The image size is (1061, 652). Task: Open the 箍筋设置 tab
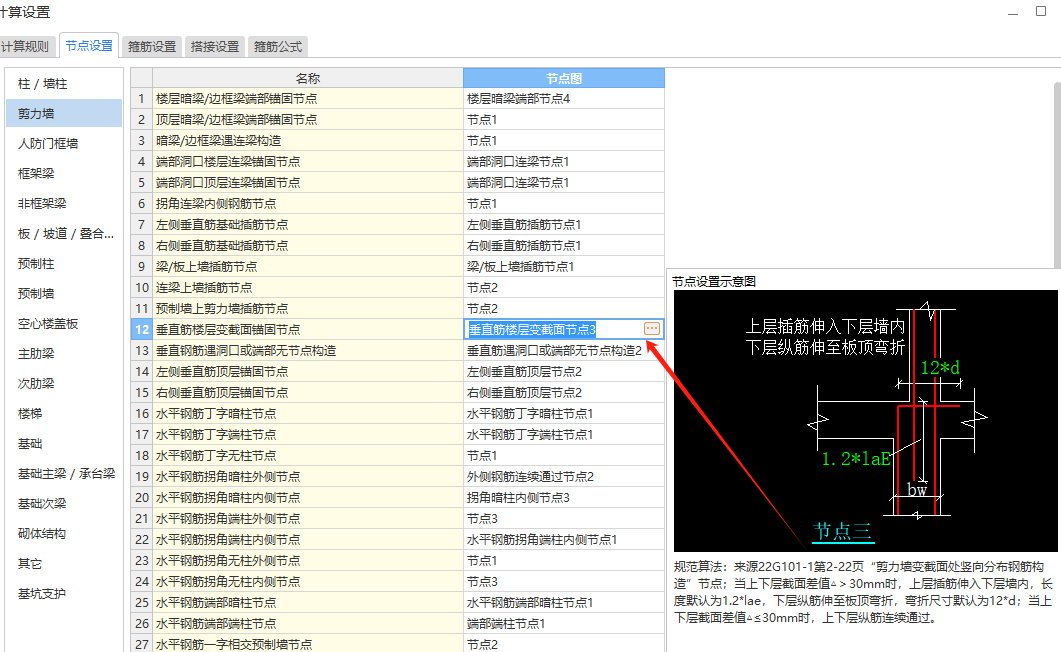click(152, 46)
